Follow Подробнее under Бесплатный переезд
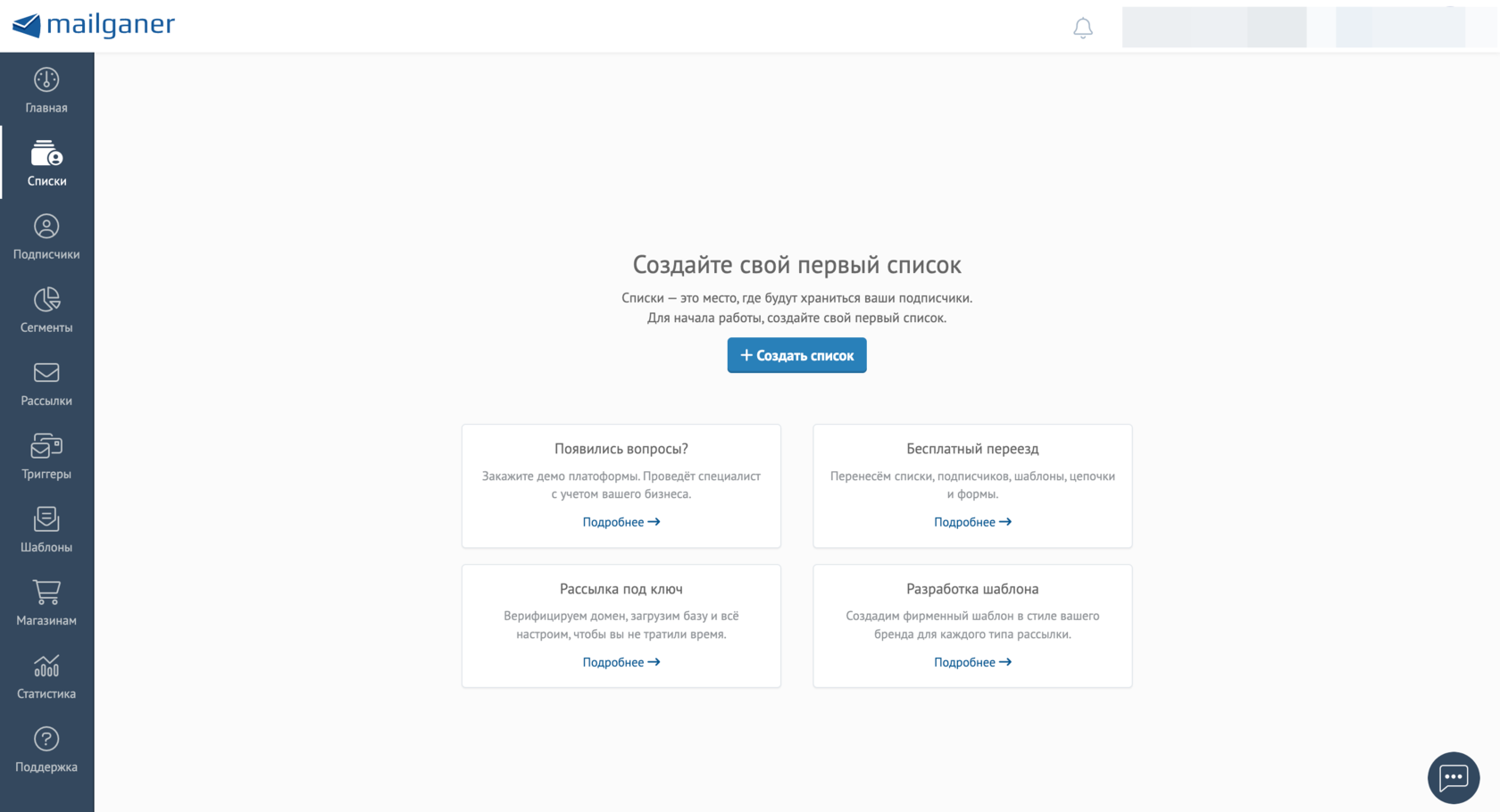Screen dimensions: 1500x812 pyautogui.click(x=972, y=522)
